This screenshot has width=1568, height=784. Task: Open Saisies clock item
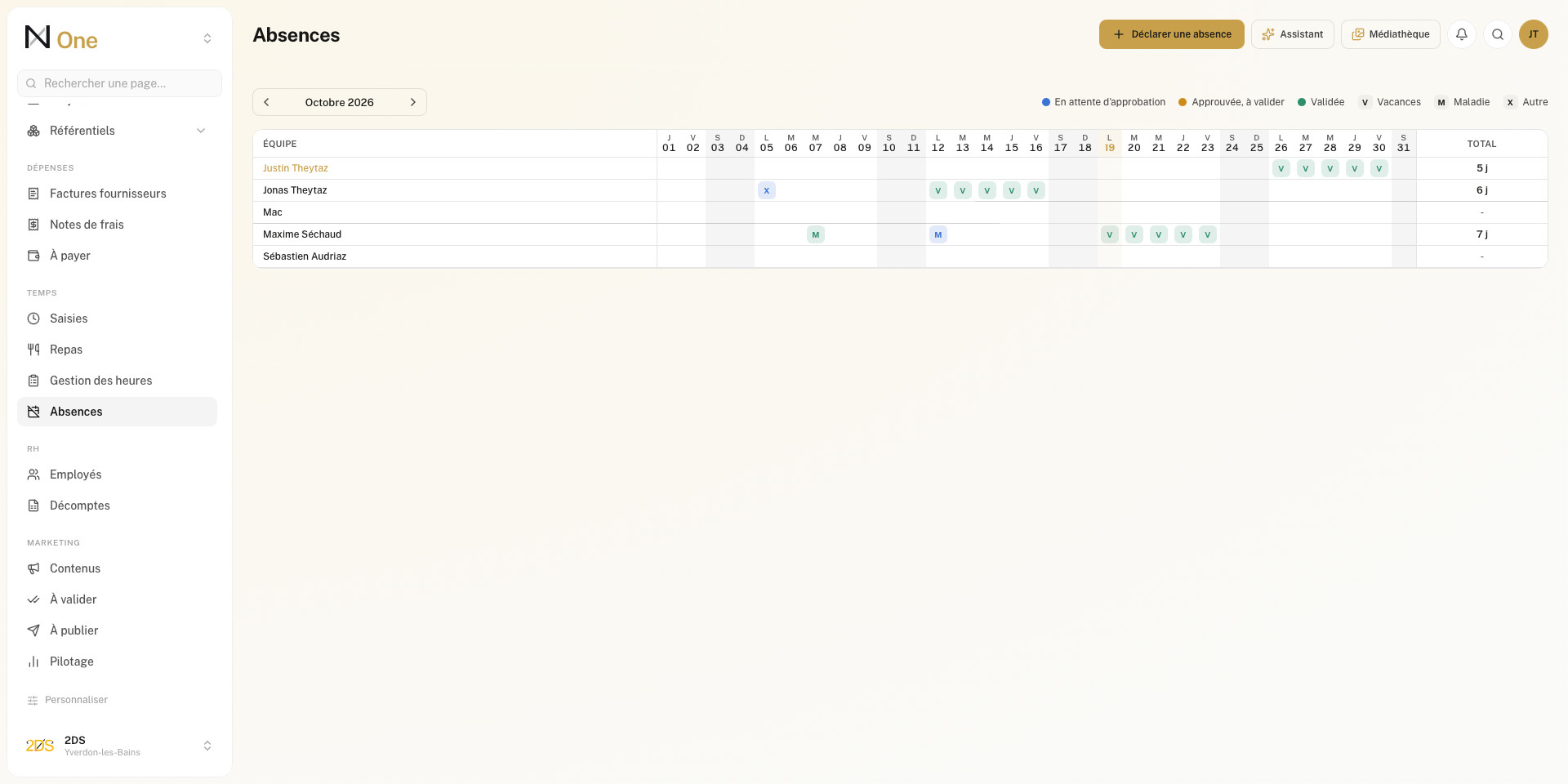[117, 318]
